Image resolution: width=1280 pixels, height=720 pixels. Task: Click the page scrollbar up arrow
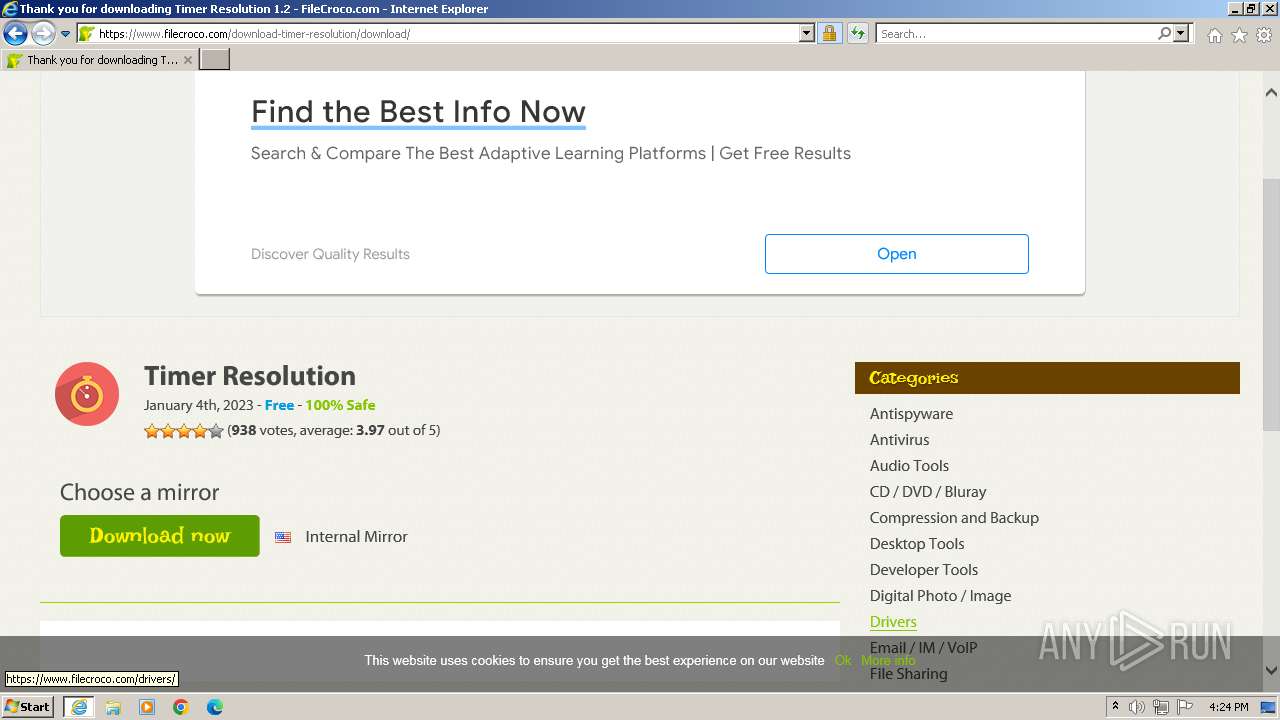pyautogui.click(x=1271, y=92)
